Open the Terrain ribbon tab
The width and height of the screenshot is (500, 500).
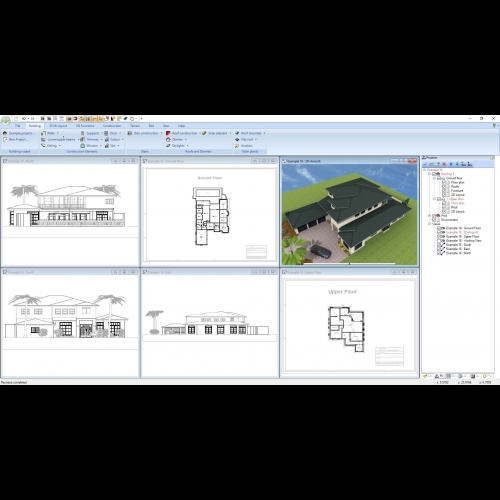[135, 126]
